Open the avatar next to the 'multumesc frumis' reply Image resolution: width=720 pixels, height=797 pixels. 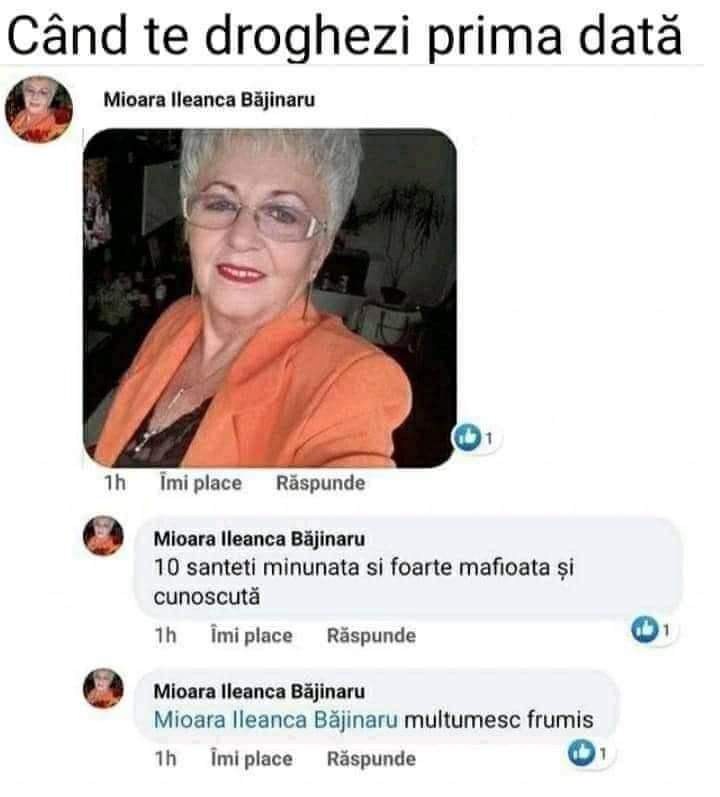pos(103,688)
